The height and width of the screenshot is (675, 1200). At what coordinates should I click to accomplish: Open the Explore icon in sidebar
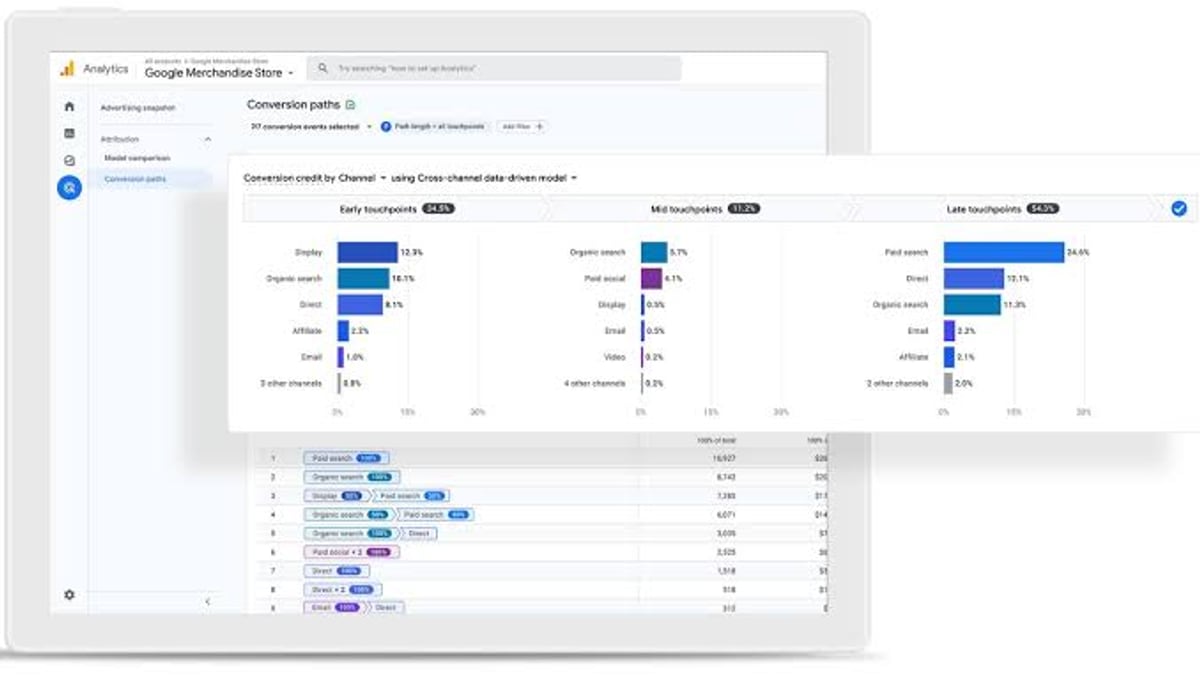pyautogui.click(x=69, y=160)
